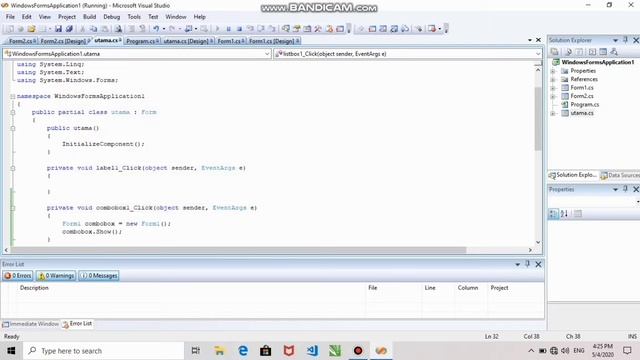Toggle the 0 Warnings filter button
640x360 pixels.
56,276
